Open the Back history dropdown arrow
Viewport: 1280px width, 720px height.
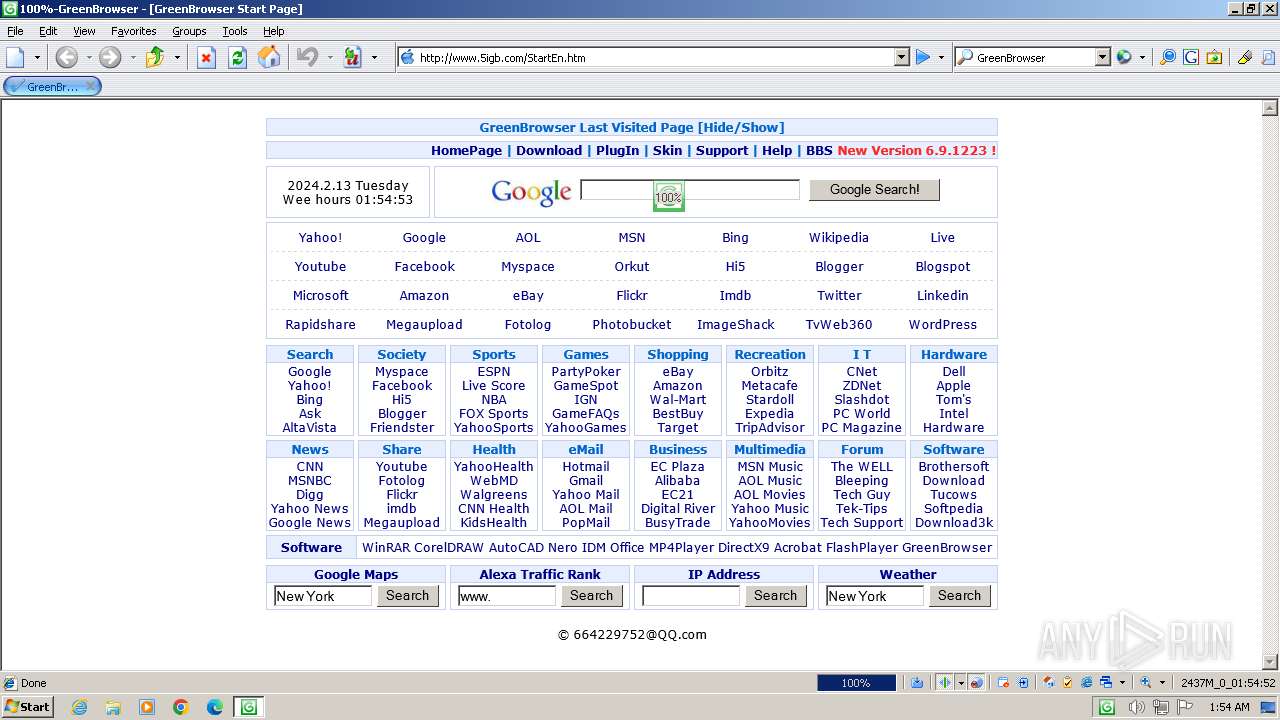click(x=88, y=57)
